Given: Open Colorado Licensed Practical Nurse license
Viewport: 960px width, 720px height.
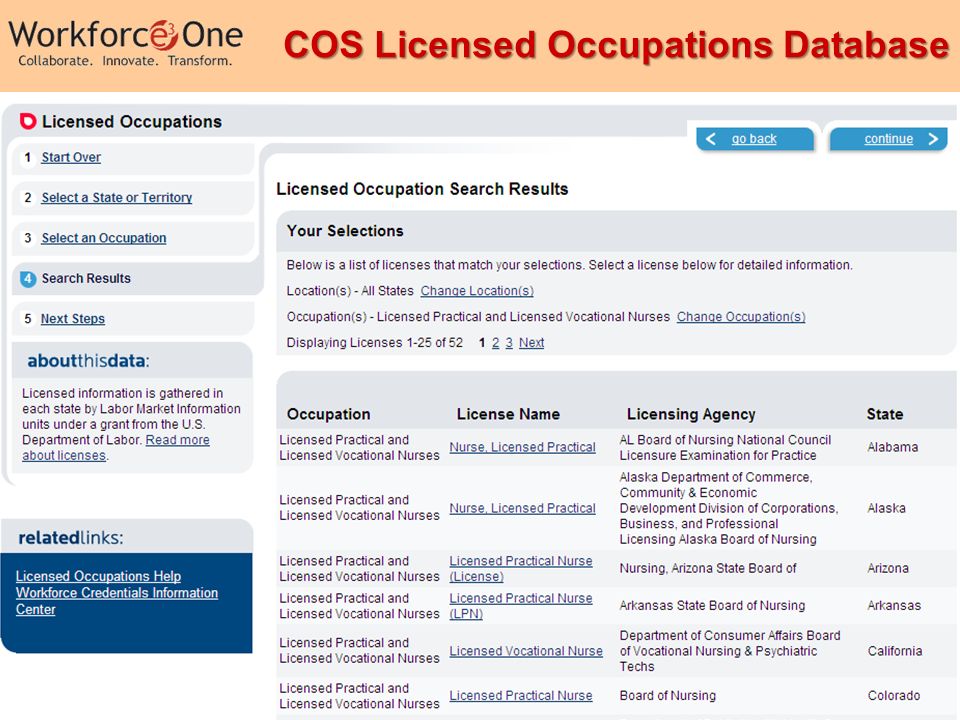Looking at the screenshot, I should (x=520, y=696).
